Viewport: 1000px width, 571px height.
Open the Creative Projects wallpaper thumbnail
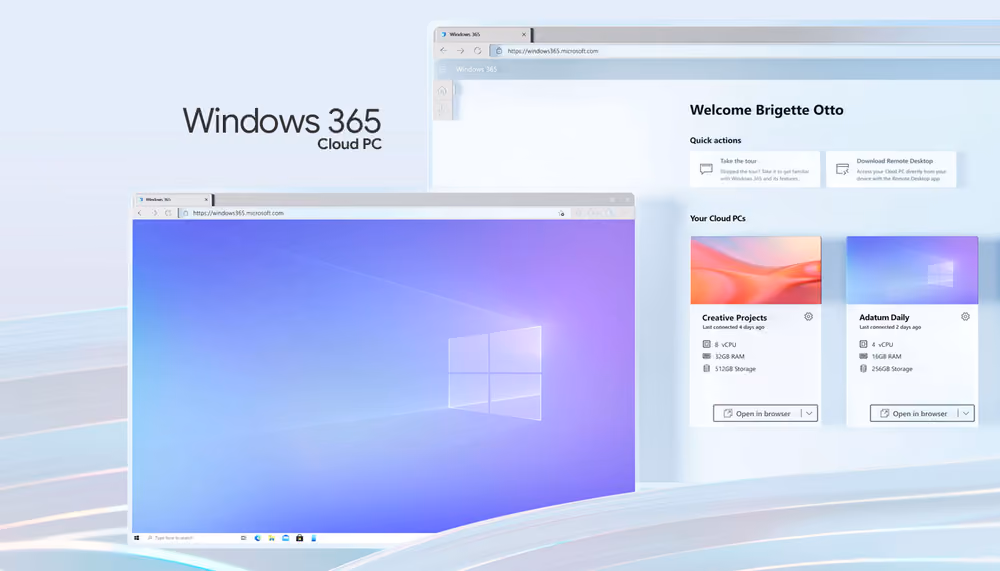tap(756, 270)
